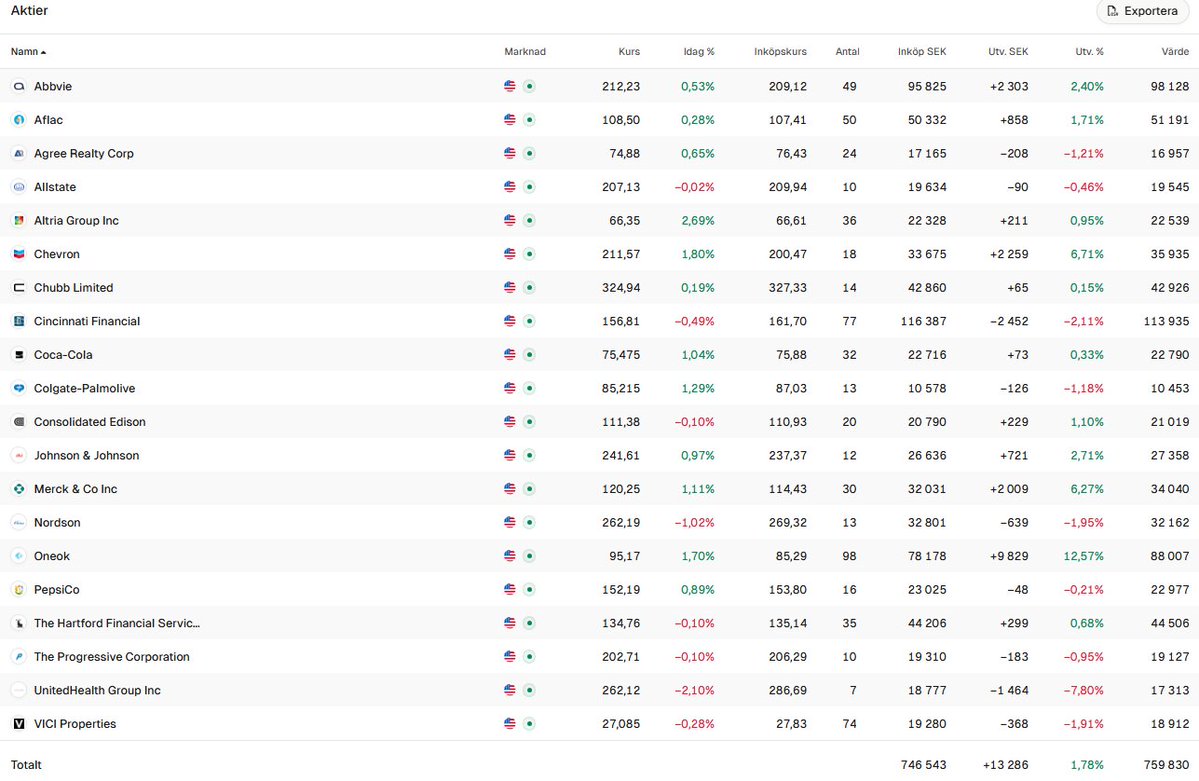Click the Allstate logo icon
Image resolution: width=1199 pixels, height=781 pixels.
tap(19, 187)
